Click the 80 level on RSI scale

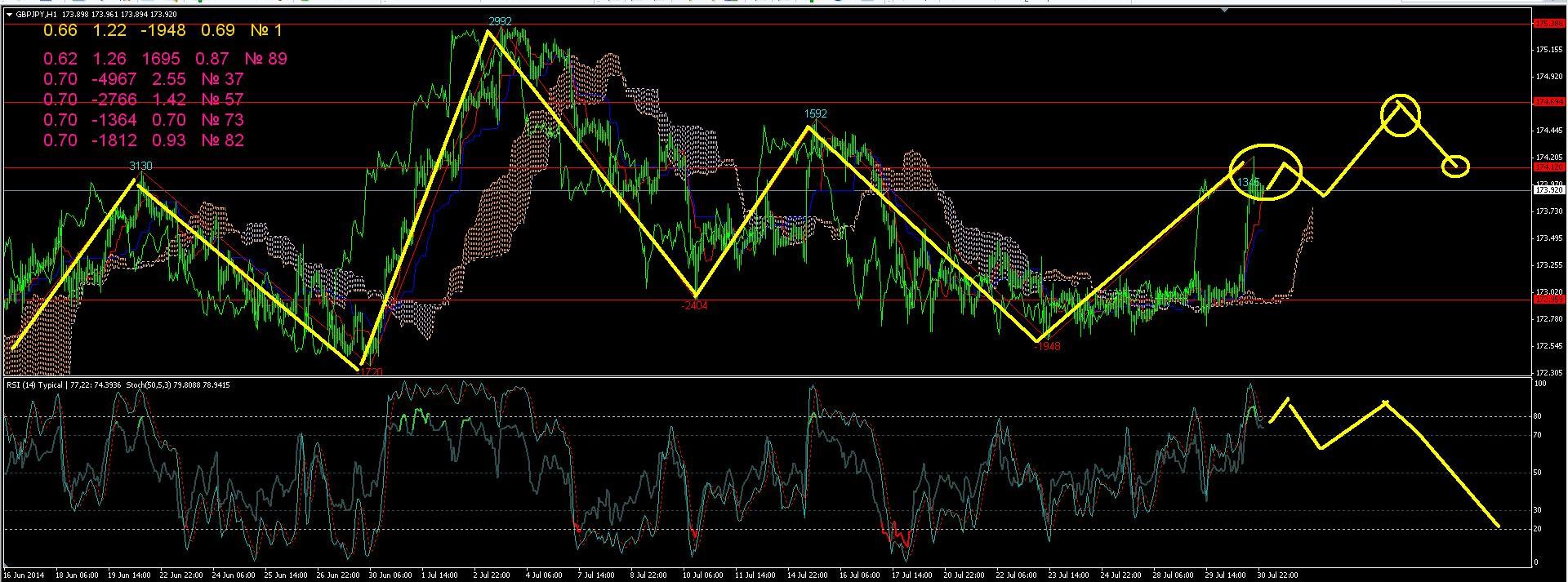coord(1538,417)
